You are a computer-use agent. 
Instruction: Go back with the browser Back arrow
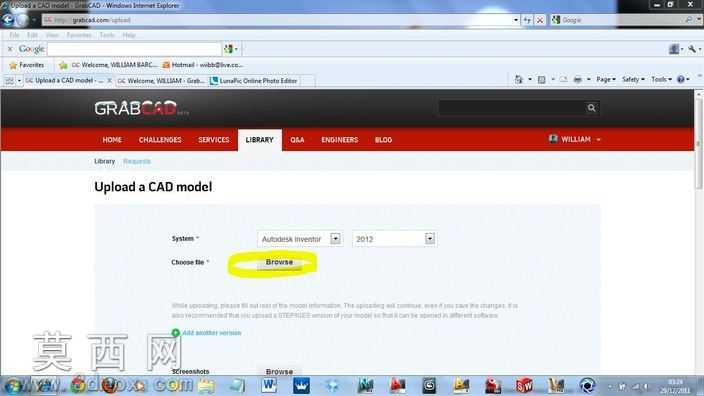8,20
